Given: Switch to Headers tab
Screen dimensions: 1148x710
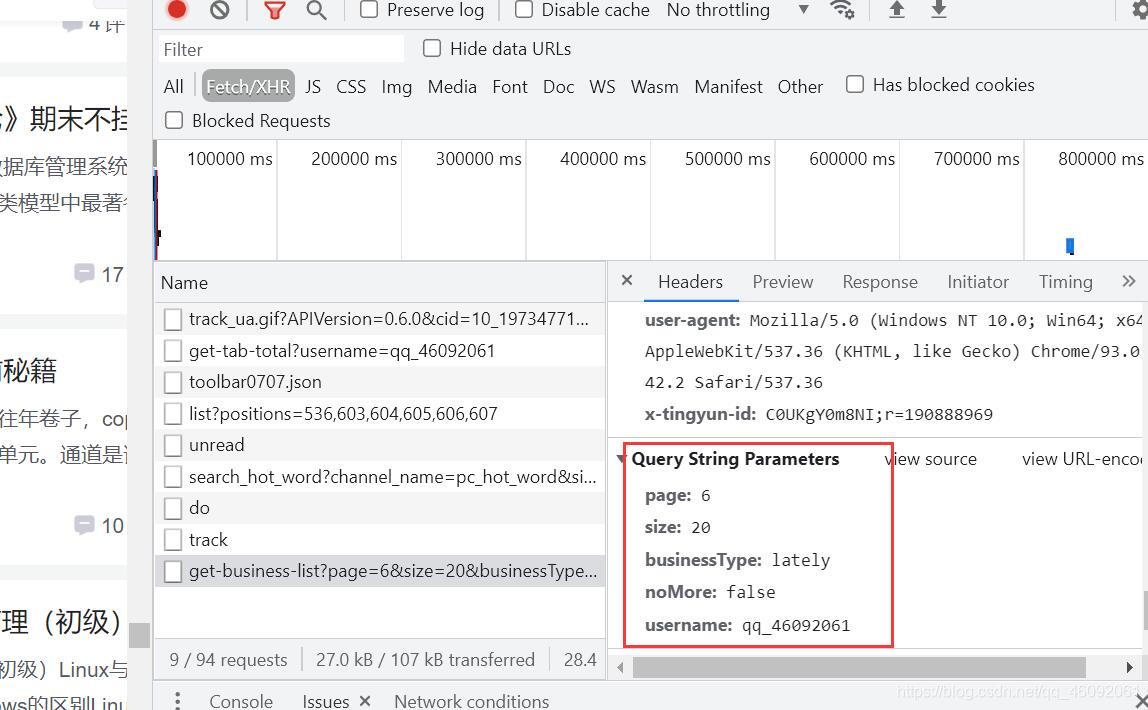Looking at the screenshot, I should tap(690, 282).
